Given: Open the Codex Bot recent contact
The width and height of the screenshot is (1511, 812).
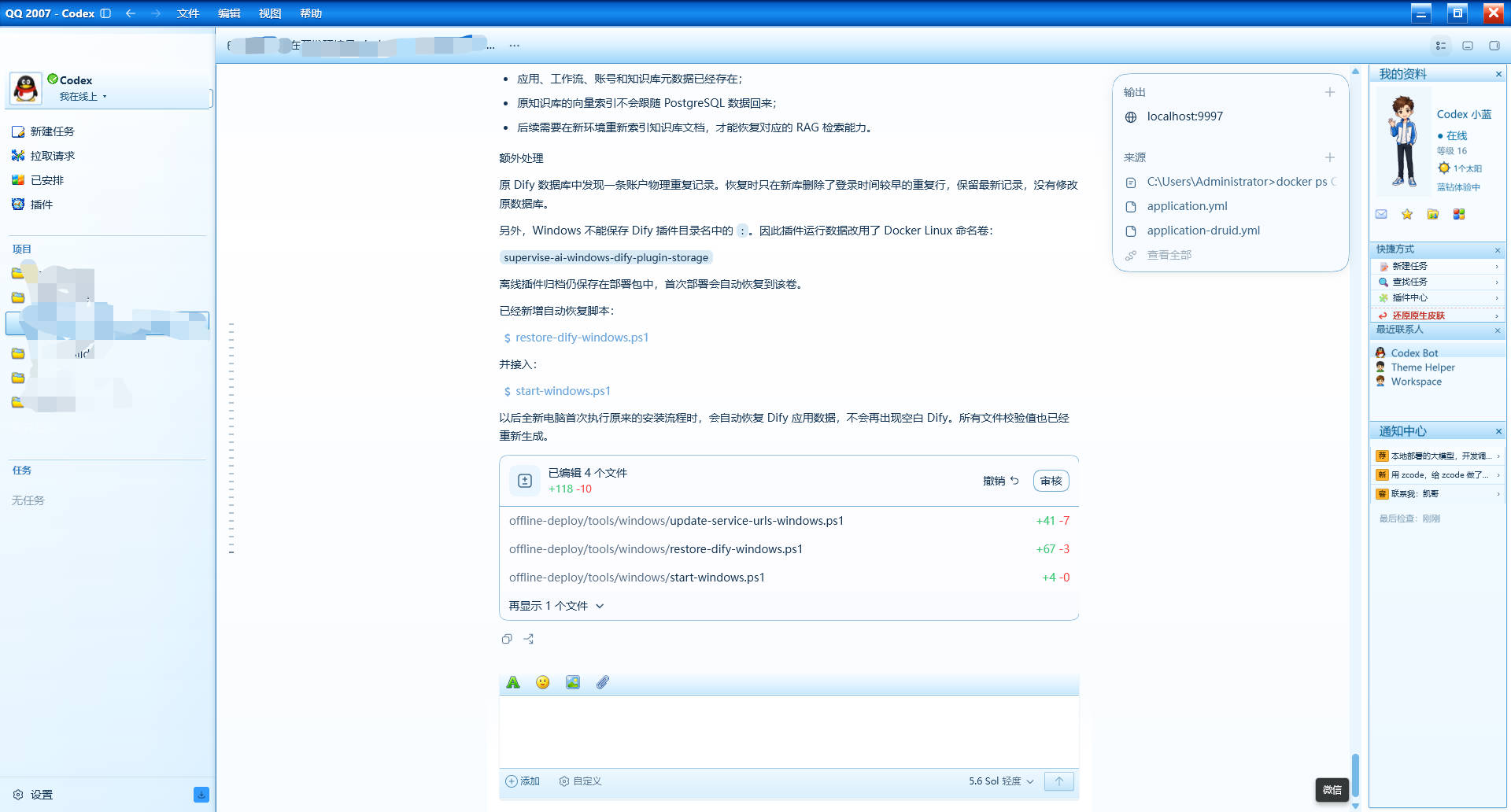Looking at the screenshot, I should click(x=1414, y=353).
